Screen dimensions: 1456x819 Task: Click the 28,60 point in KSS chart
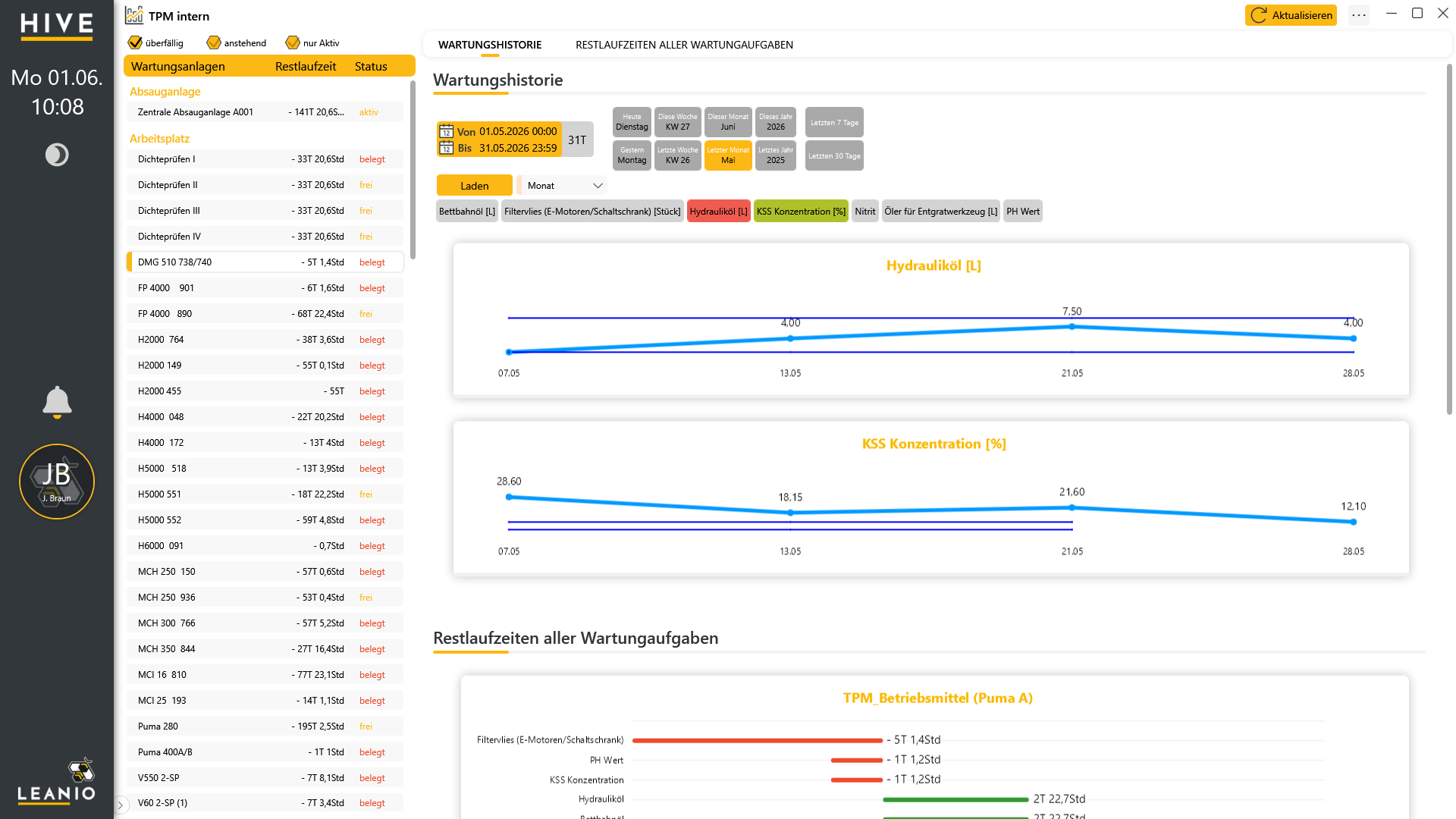tap(509, 497)
